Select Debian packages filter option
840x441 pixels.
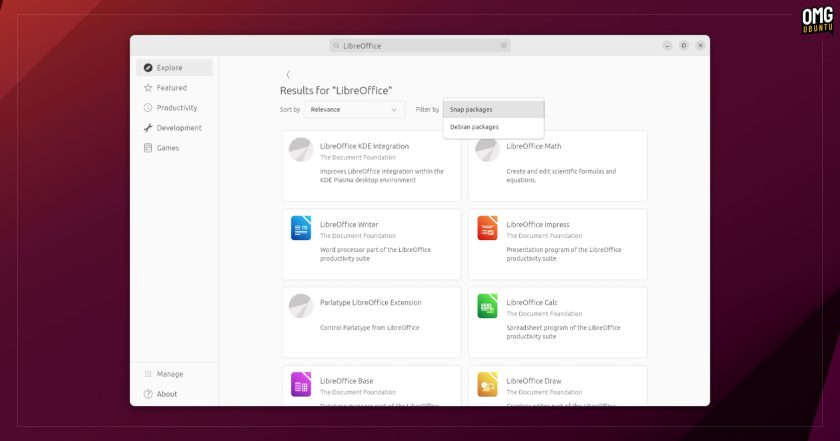(493, 127)
